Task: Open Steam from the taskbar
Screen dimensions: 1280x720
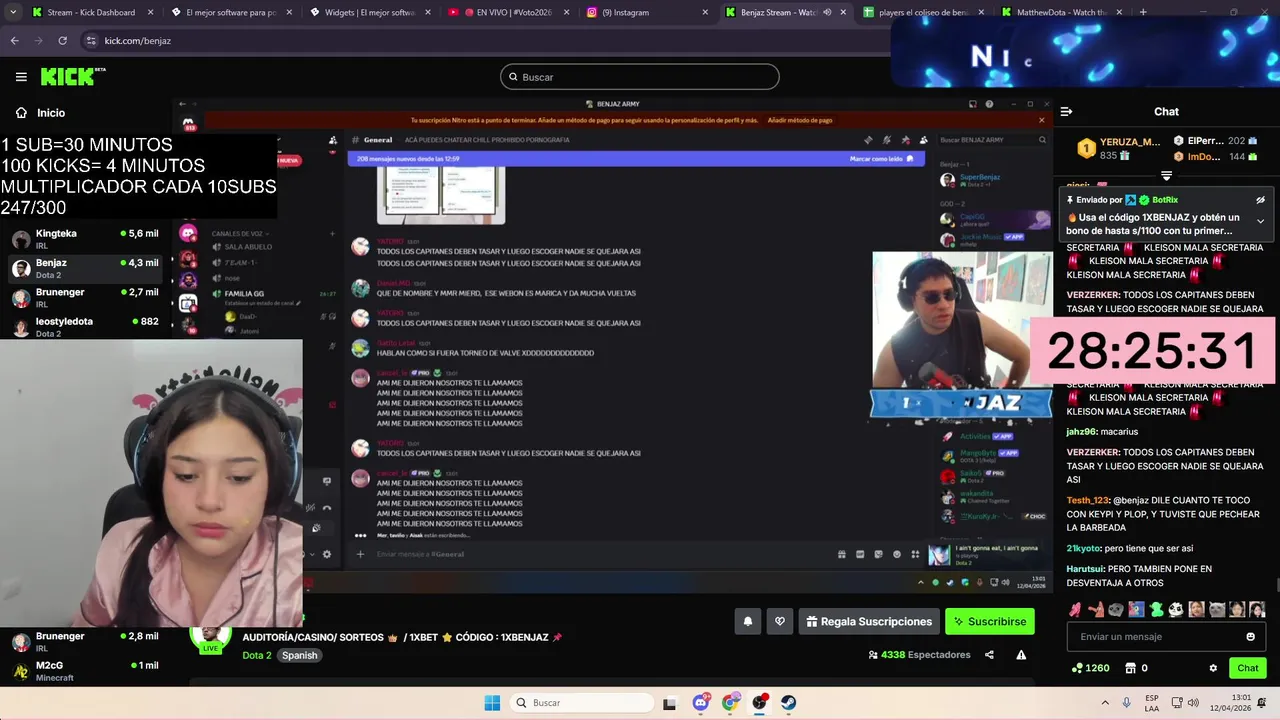Action: click(789, 703)
